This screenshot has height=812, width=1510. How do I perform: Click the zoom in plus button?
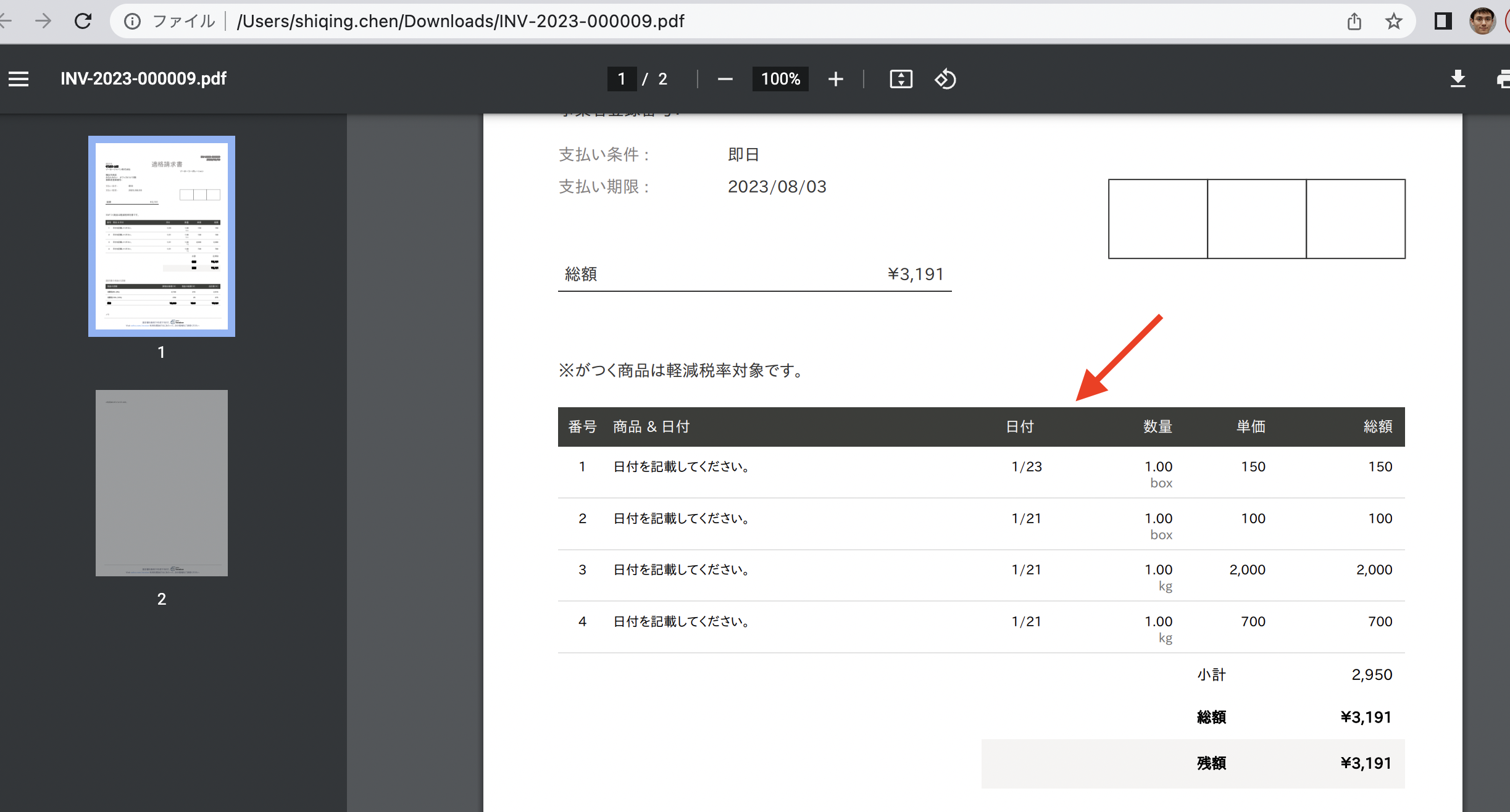(835, 79)
